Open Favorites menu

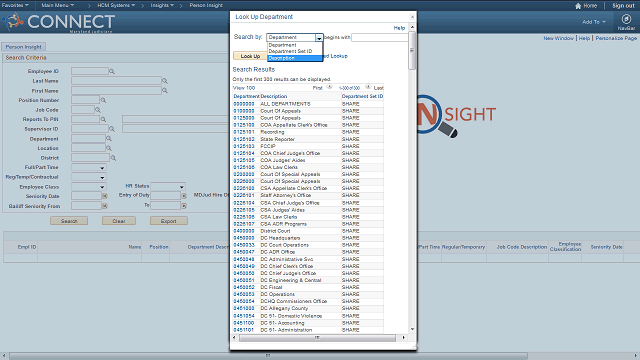(x=15, y=5)
